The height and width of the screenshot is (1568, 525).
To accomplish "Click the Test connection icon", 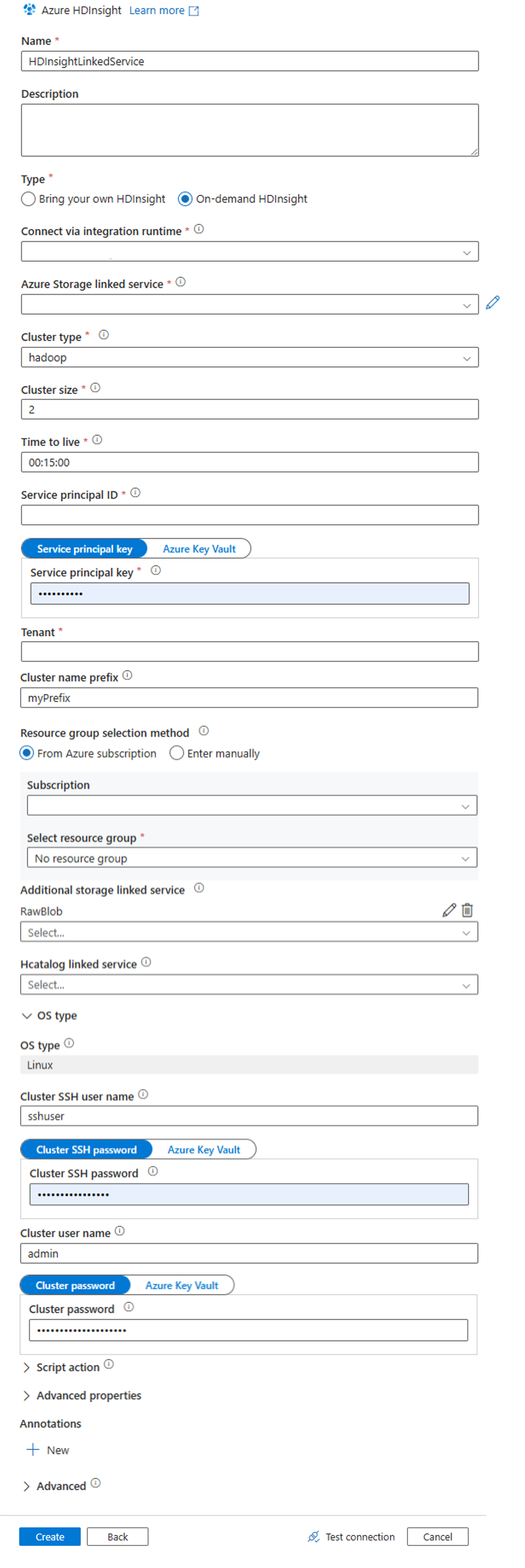I will (x=314, y=1536).
